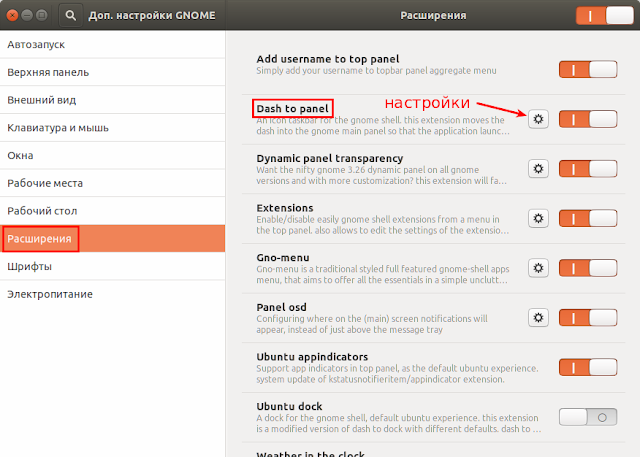Disable the Gno-menu extension switch
Image resolution: width=640 pixels, height=457 pixels.
click(588, 268)
